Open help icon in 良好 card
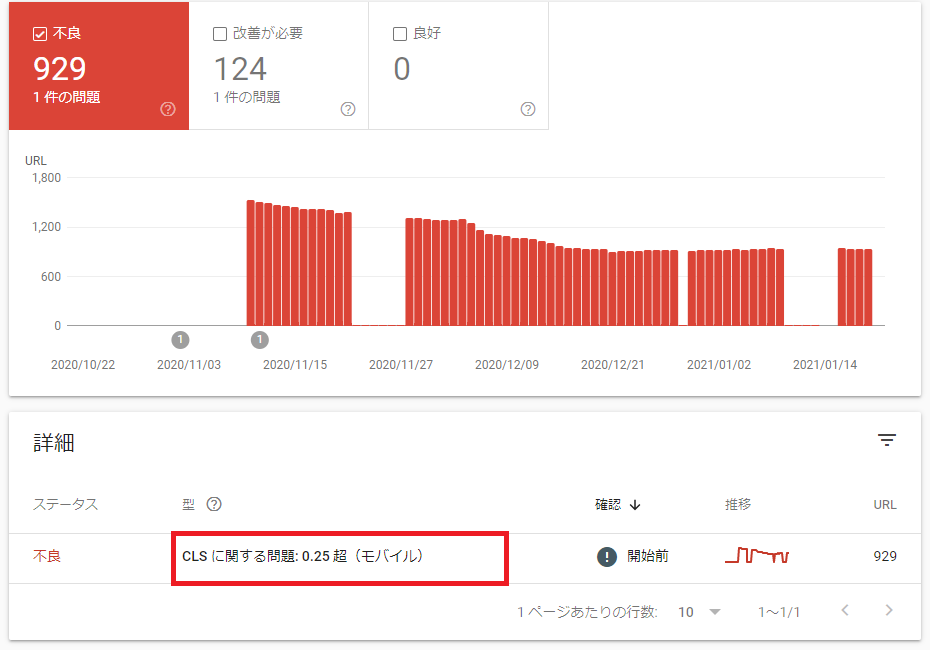Image resolution: width=930 pixels, height=650 pixels. pos(528,109)
